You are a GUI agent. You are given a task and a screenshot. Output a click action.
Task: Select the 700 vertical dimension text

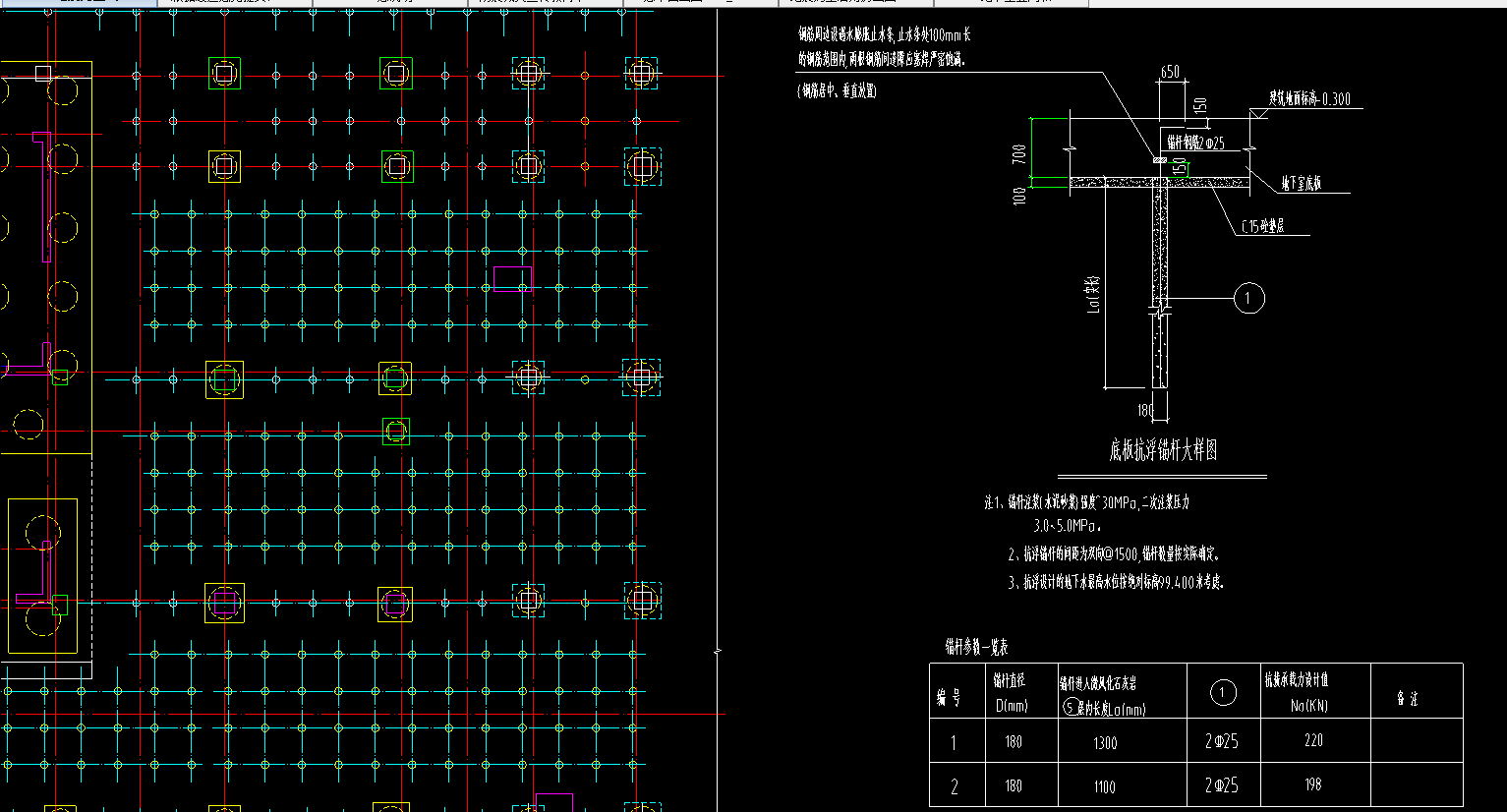click(1019, 154)
